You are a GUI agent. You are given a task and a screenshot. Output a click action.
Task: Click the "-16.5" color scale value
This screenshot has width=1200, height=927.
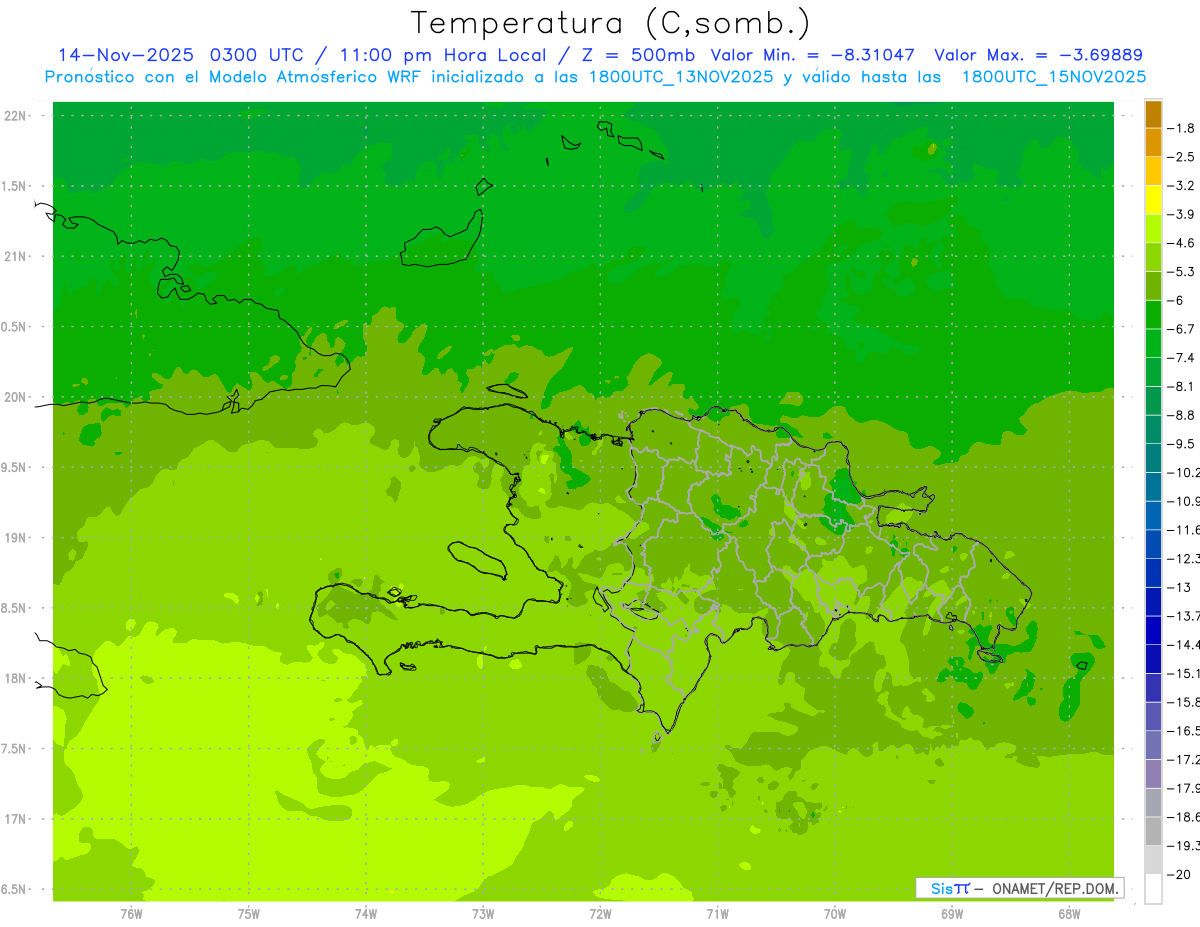tap(1184, 731)
